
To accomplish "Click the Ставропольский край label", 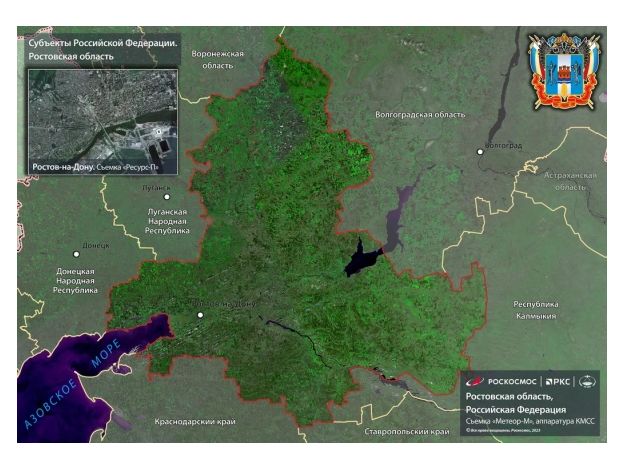I will (x=405, y=432).
